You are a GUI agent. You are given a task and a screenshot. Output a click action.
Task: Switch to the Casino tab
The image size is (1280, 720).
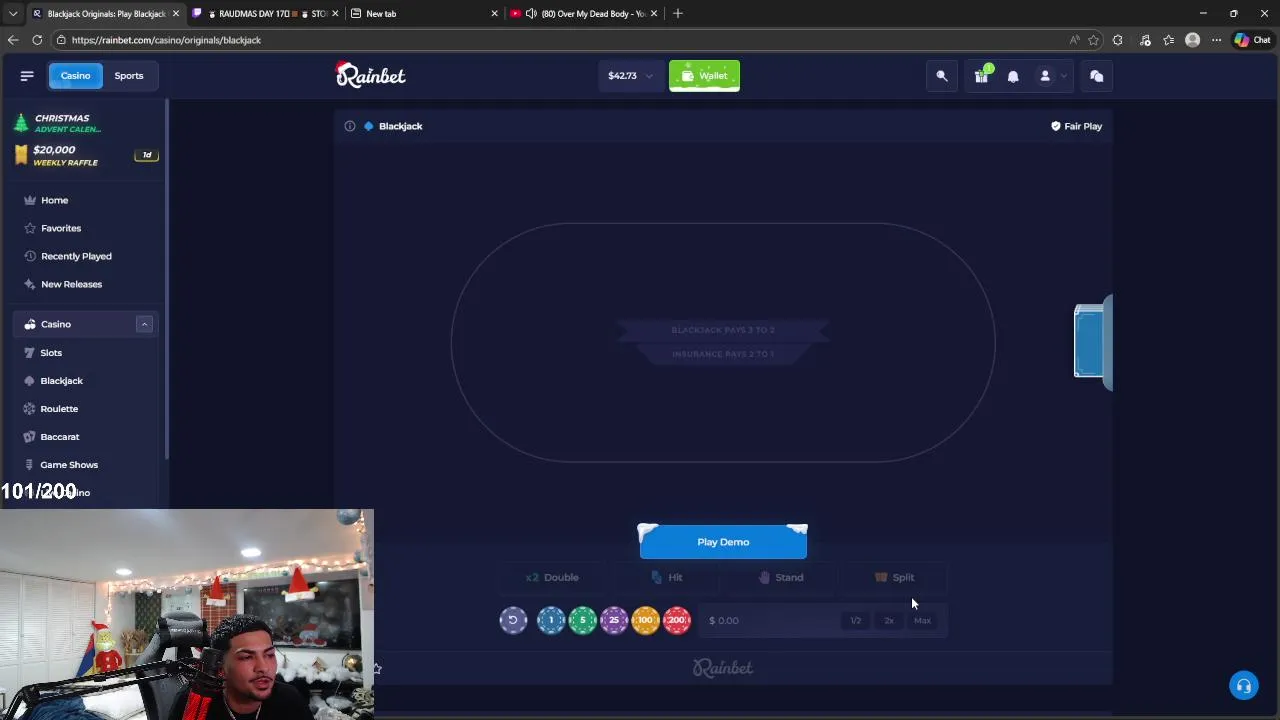coord(75,76)
